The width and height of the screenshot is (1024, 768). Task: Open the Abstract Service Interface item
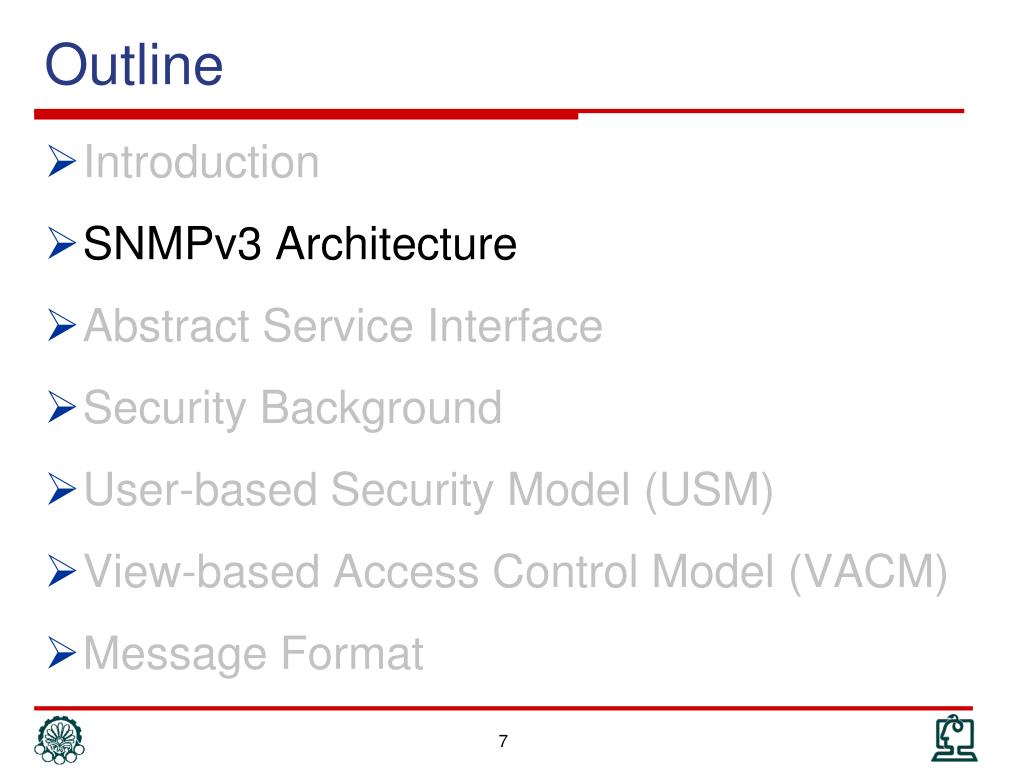point(343,325)
